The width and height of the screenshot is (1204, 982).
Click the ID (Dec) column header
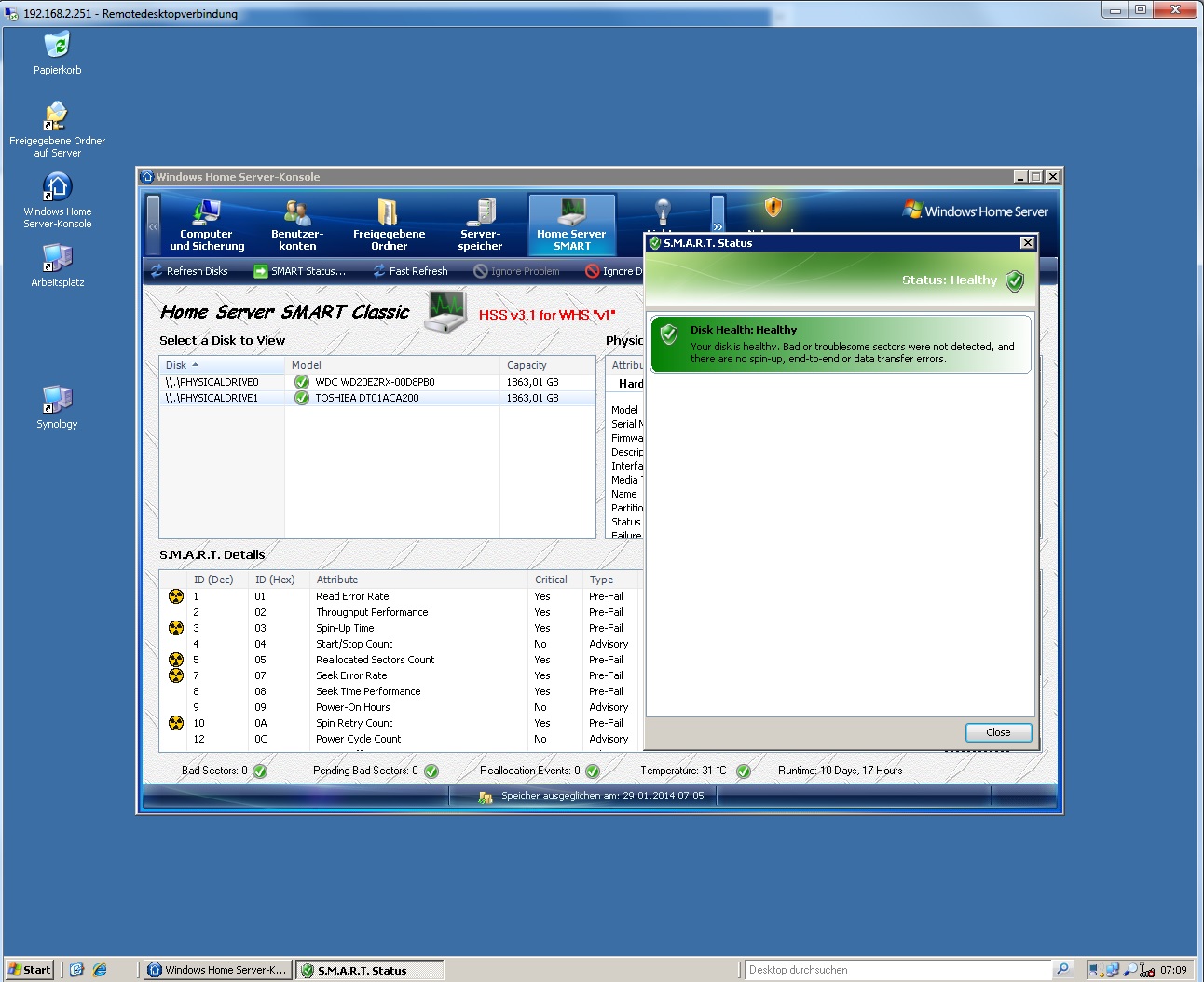click(218, 580)
